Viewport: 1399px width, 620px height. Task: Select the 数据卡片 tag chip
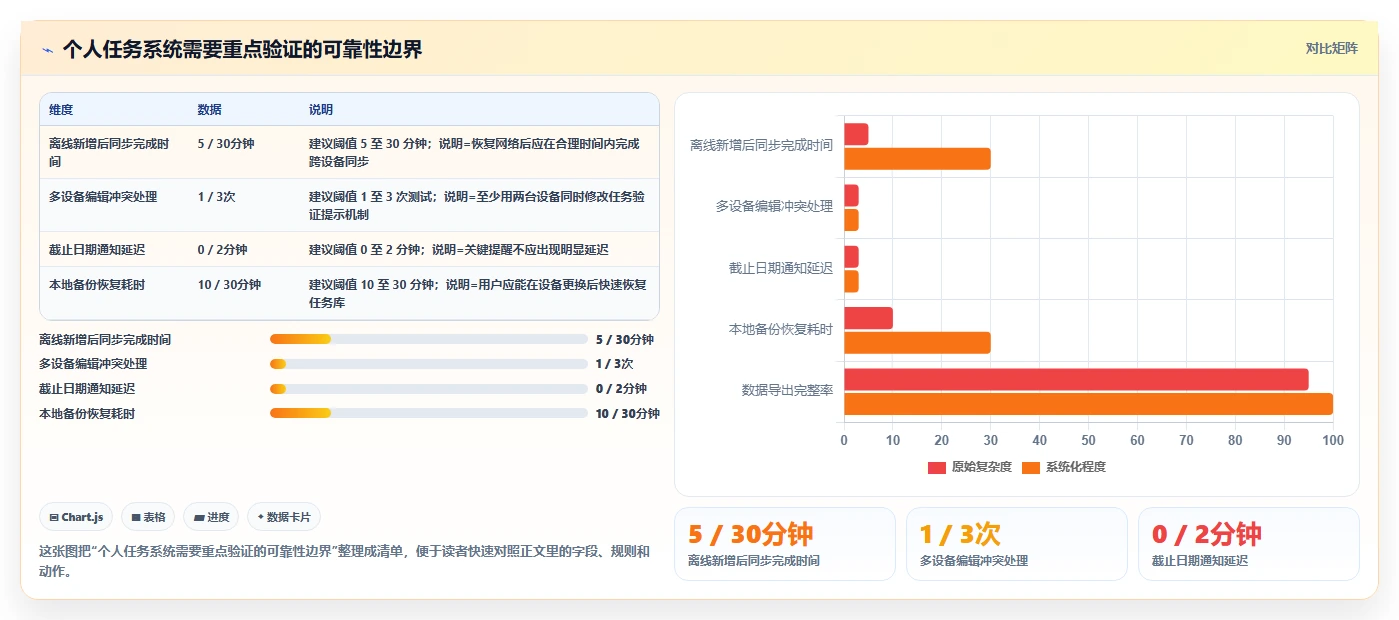pyautogui.click(x=284, y=517)
